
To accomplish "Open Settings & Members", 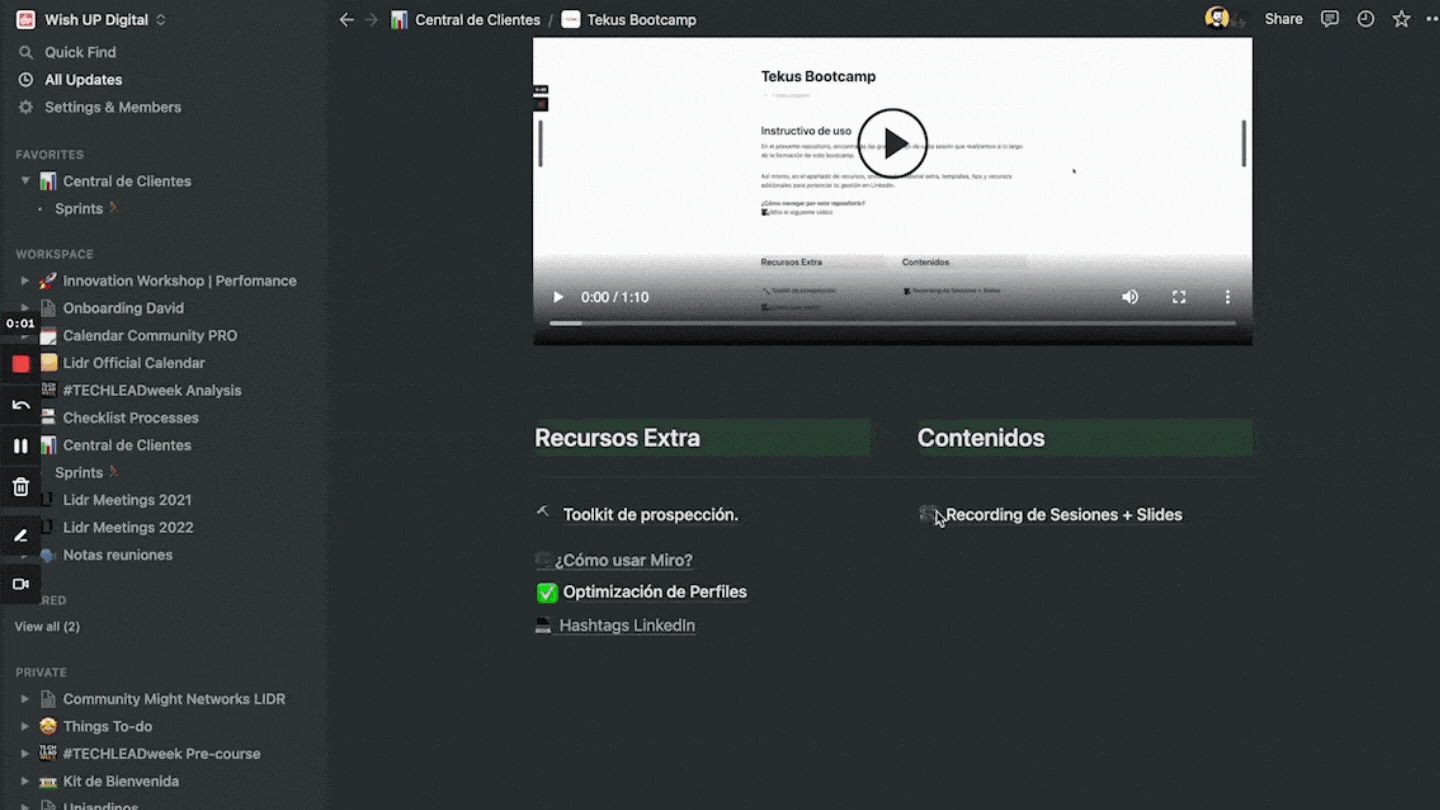I will point(112,107).
